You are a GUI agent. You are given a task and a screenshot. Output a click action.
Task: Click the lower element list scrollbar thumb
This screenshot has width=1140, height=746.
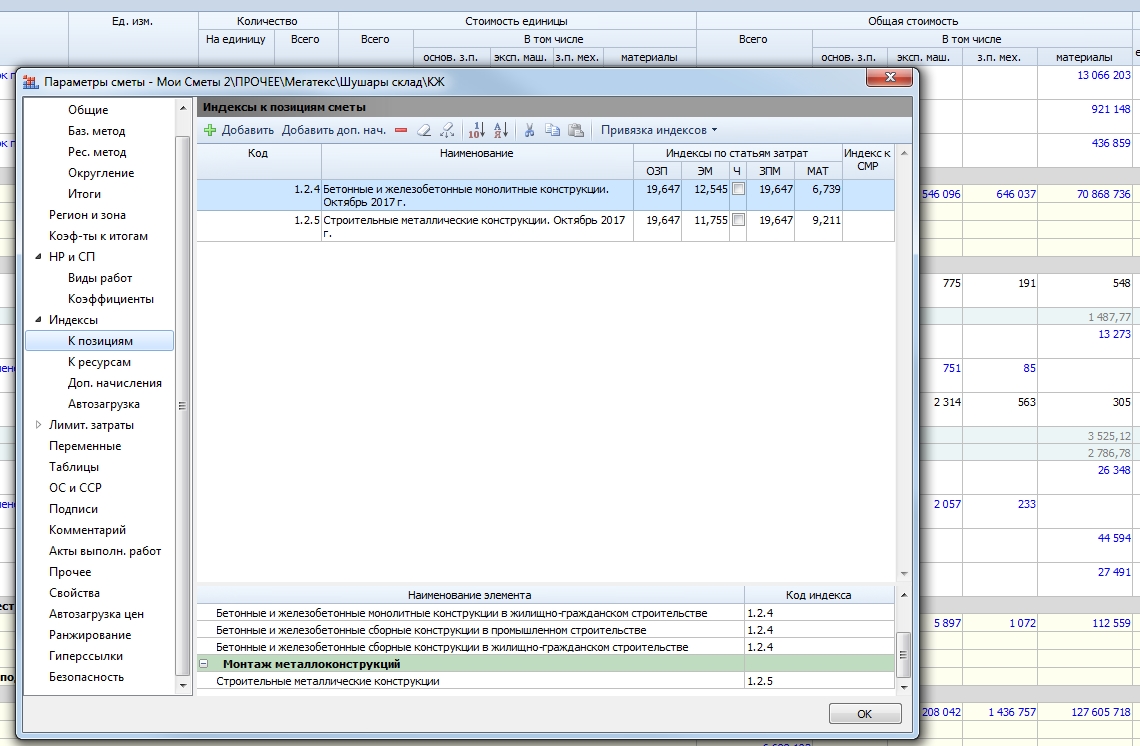(x=904, y=655)
